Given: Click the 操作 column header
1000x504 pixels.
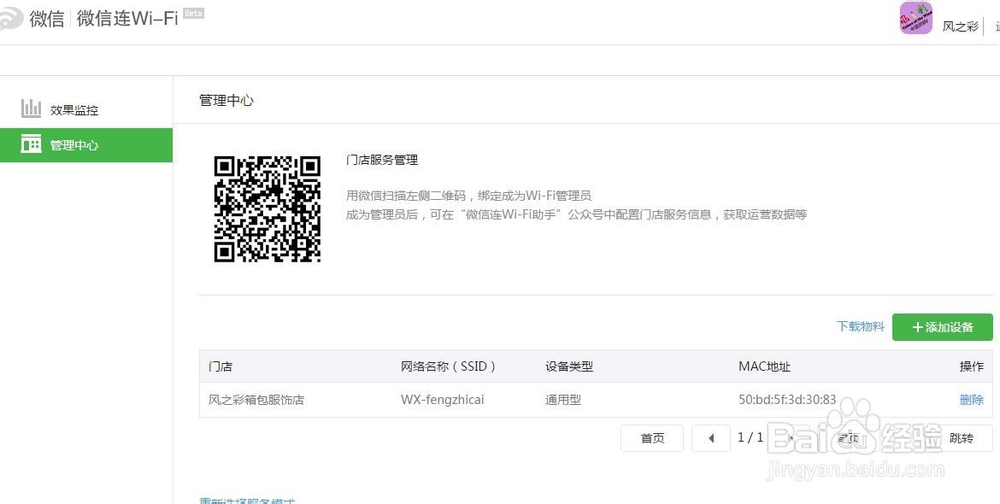Looking at the screenshot, I should tap(971, 366).
